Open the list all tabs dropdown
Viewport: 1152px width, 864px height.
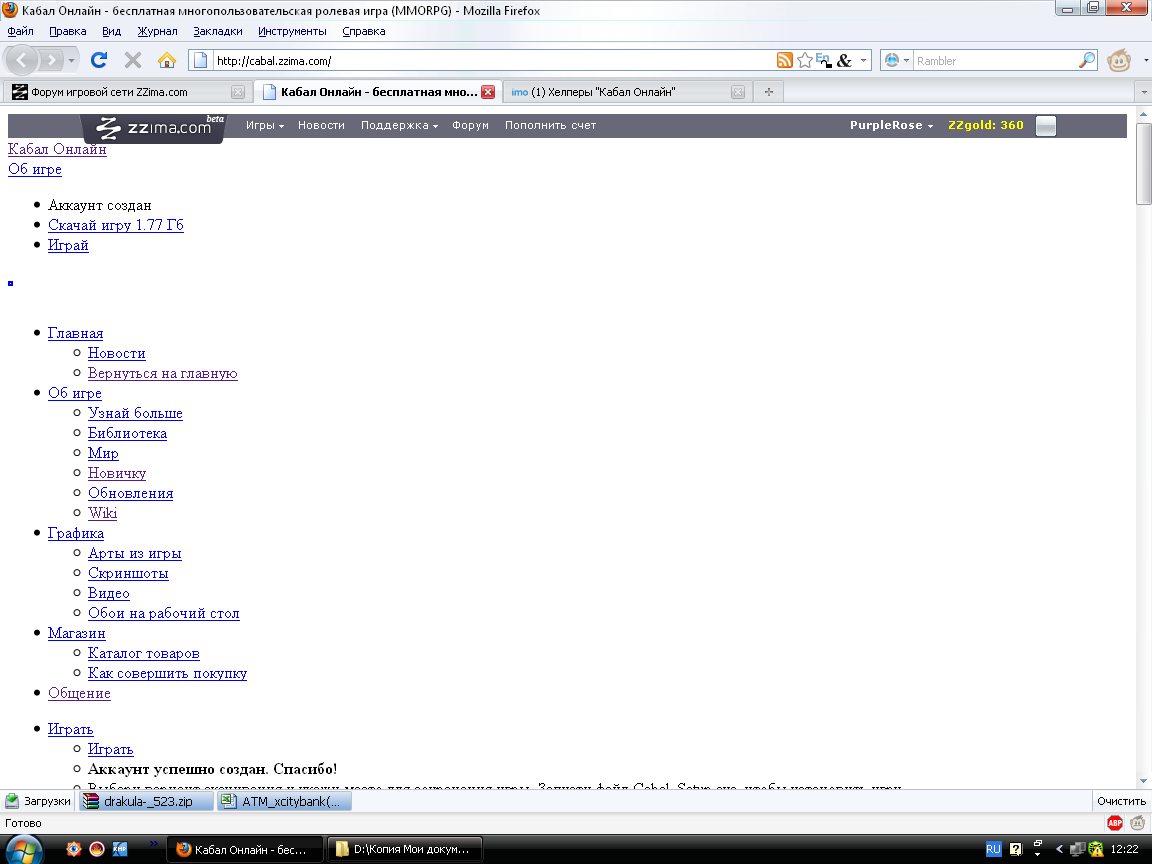click(x=1143, y=92)
